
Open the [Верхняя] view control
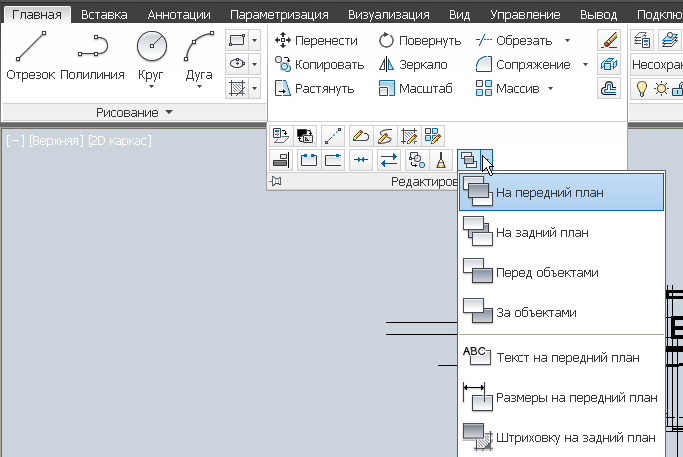[56, 141]
